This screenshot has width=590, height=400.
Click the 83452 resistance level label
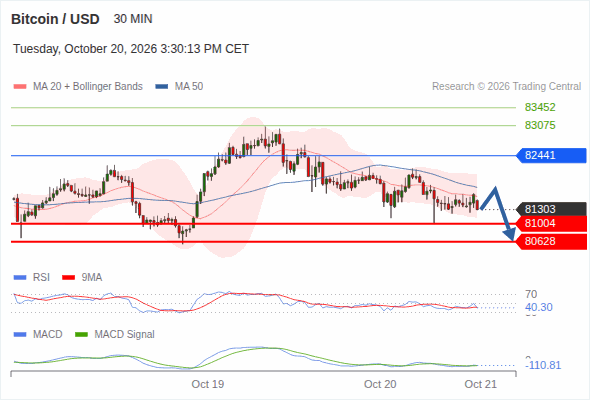point(540,108)
